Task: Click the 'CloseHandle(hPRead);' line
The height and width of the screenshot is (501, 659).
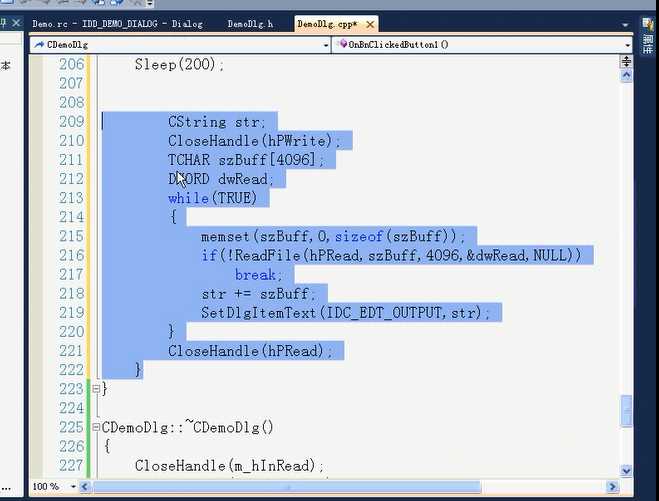Action: pyautogui.click(x=250, y=351)
